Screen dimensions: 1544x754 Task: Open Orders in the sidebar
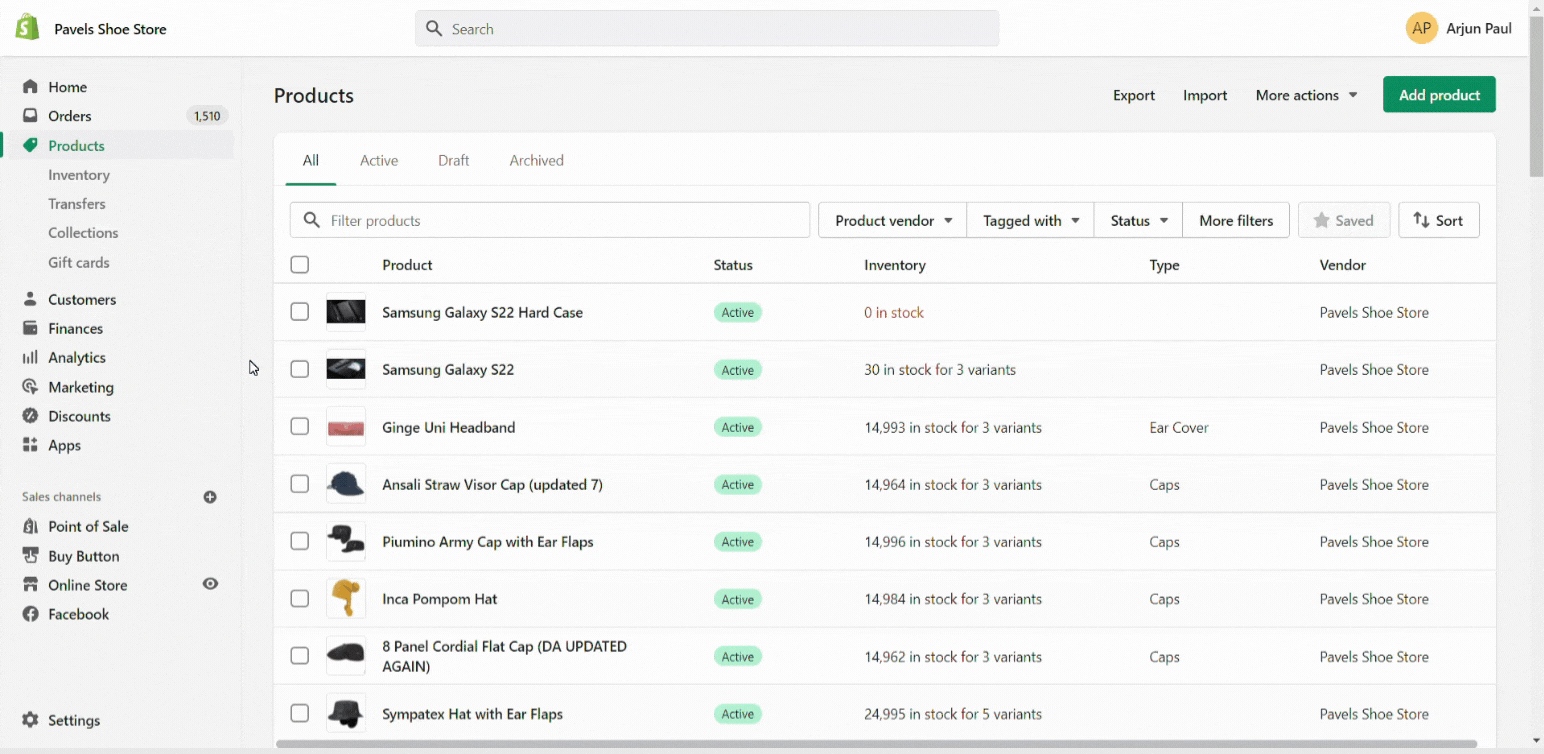tap(69, 116)
